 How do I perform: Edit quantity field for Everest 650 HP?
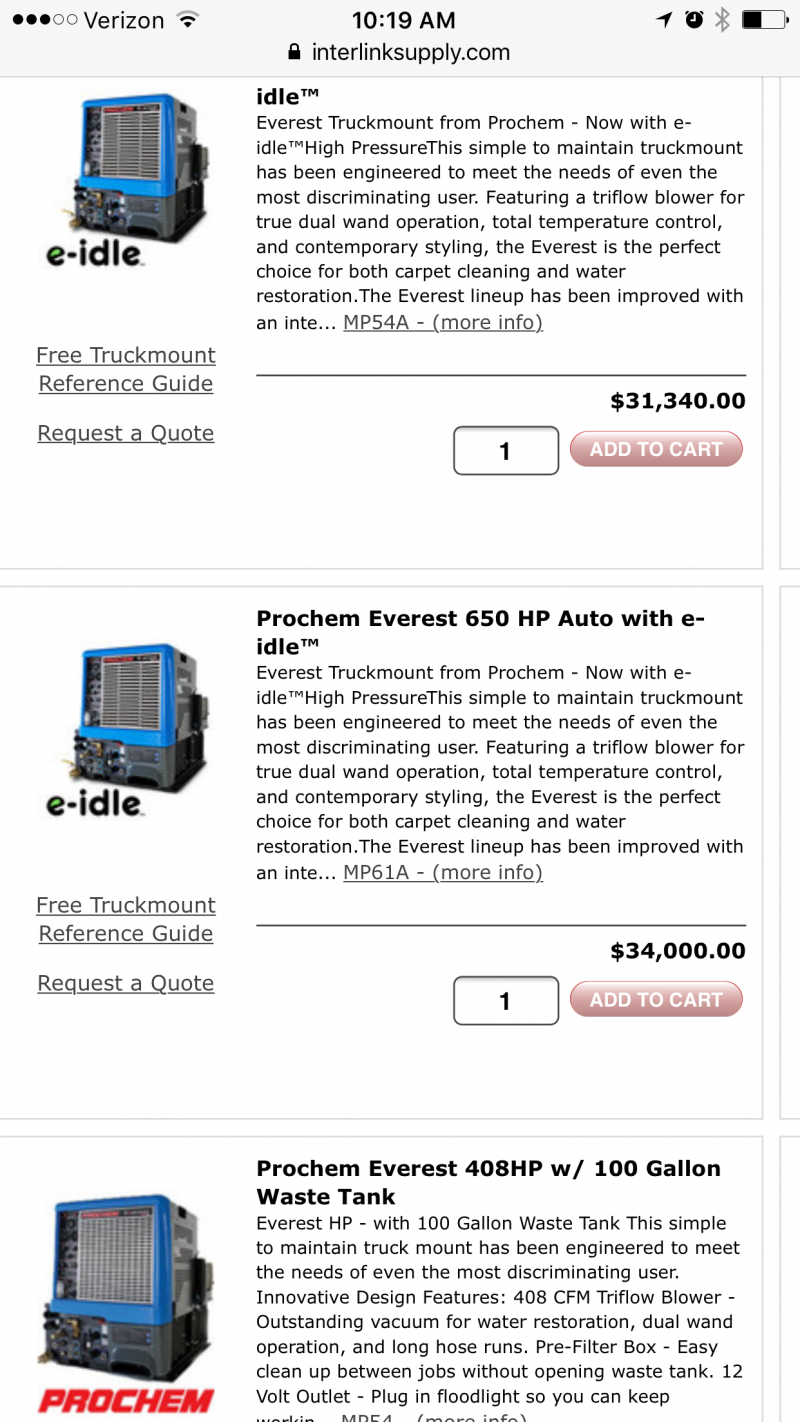tap(506, 1000)
